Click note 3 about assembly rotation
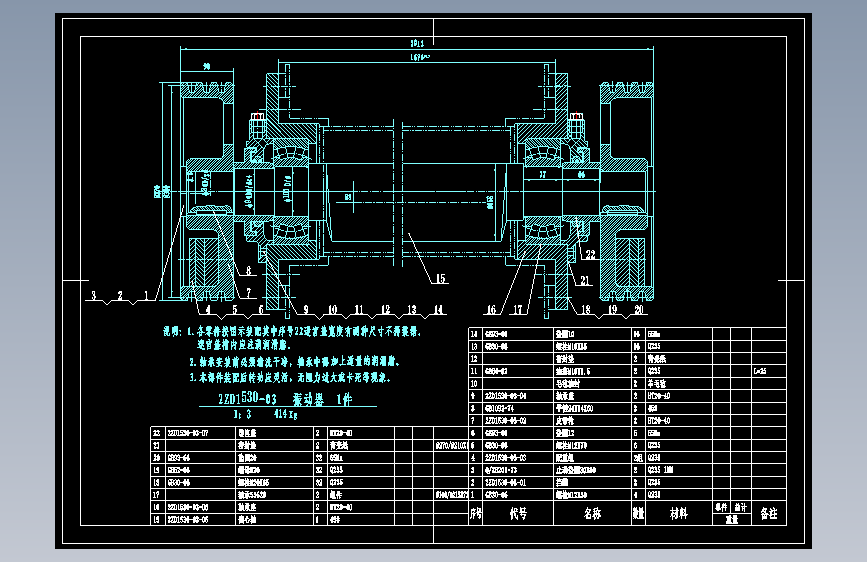This screenshot has height=562, width=867. [290, 378]
